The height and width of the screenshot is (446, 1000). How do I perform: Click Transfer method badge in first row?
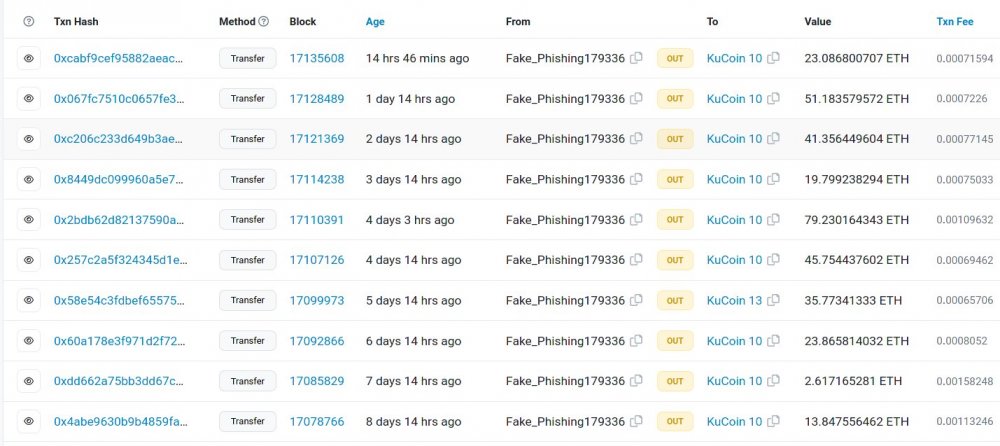point(247,58)
